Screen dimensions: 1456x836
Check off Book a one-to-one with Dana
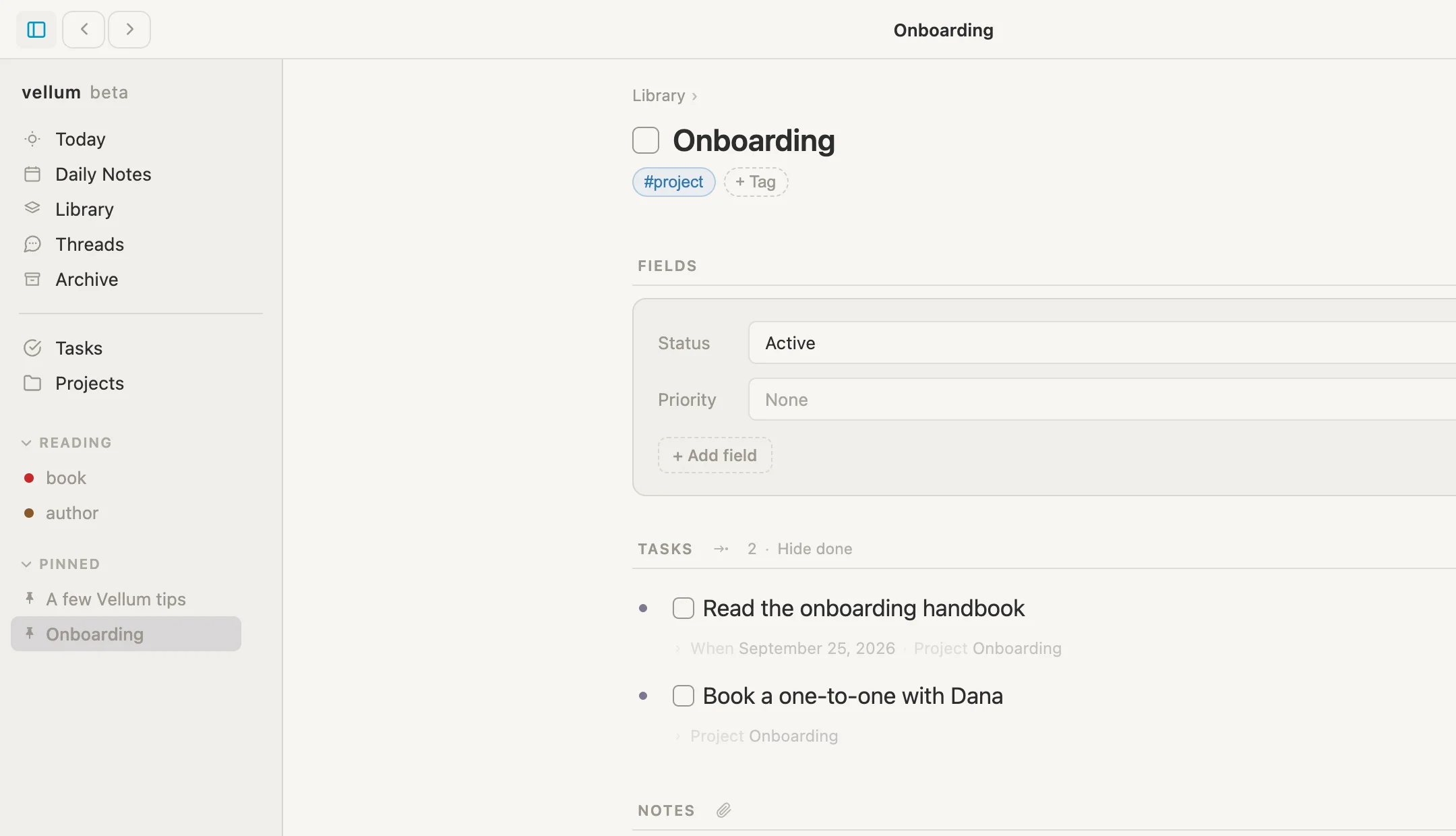coord(684,696)
